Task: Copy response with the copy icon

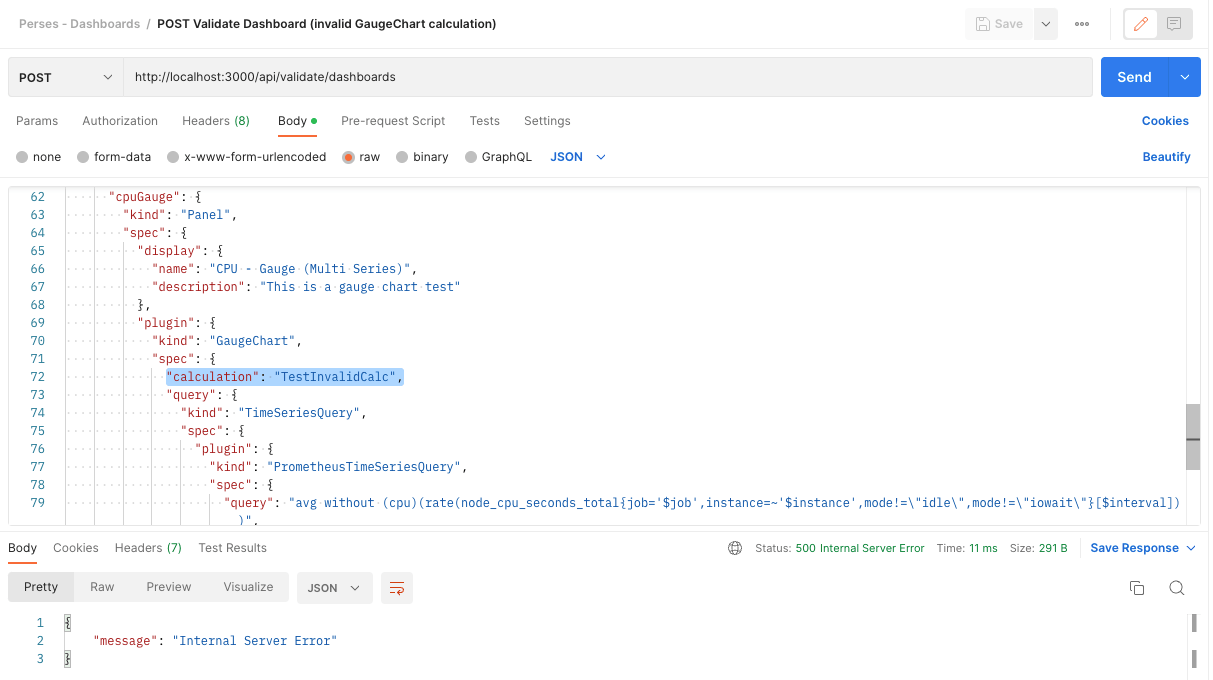Action: pos(1137,588)
